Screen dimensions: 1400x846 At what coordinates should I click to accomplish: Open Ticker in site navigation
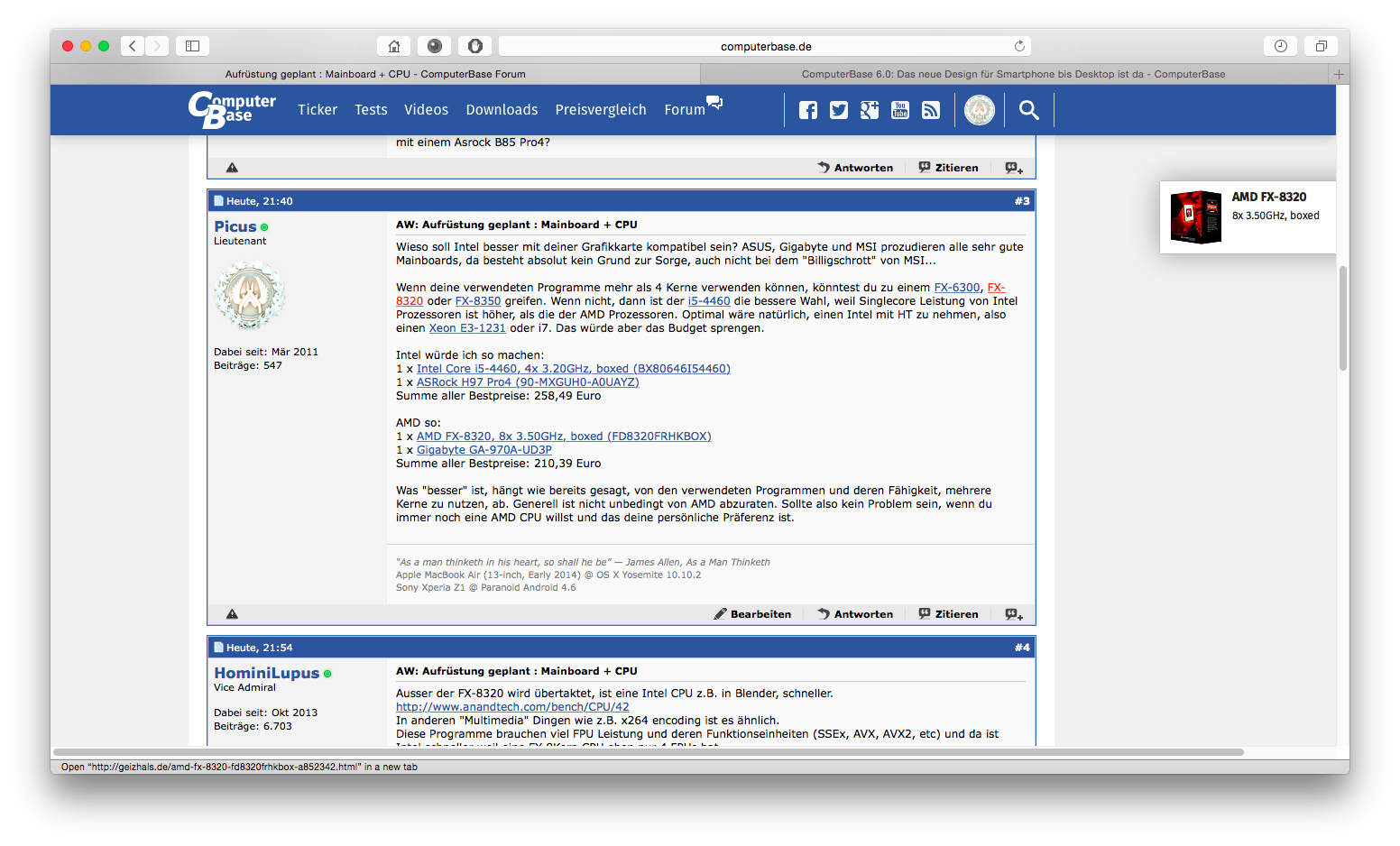click(318, 110)
